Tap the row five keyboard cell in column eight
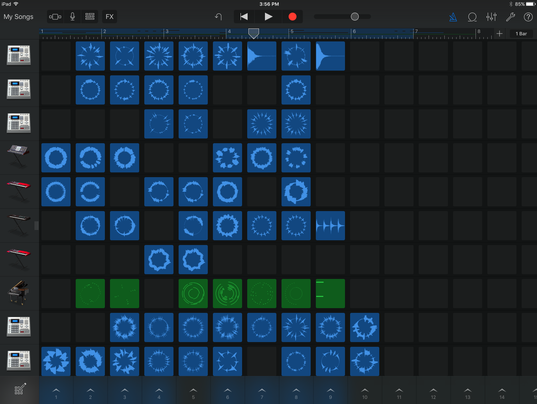The image size is (537, 404). click(296, 192)
